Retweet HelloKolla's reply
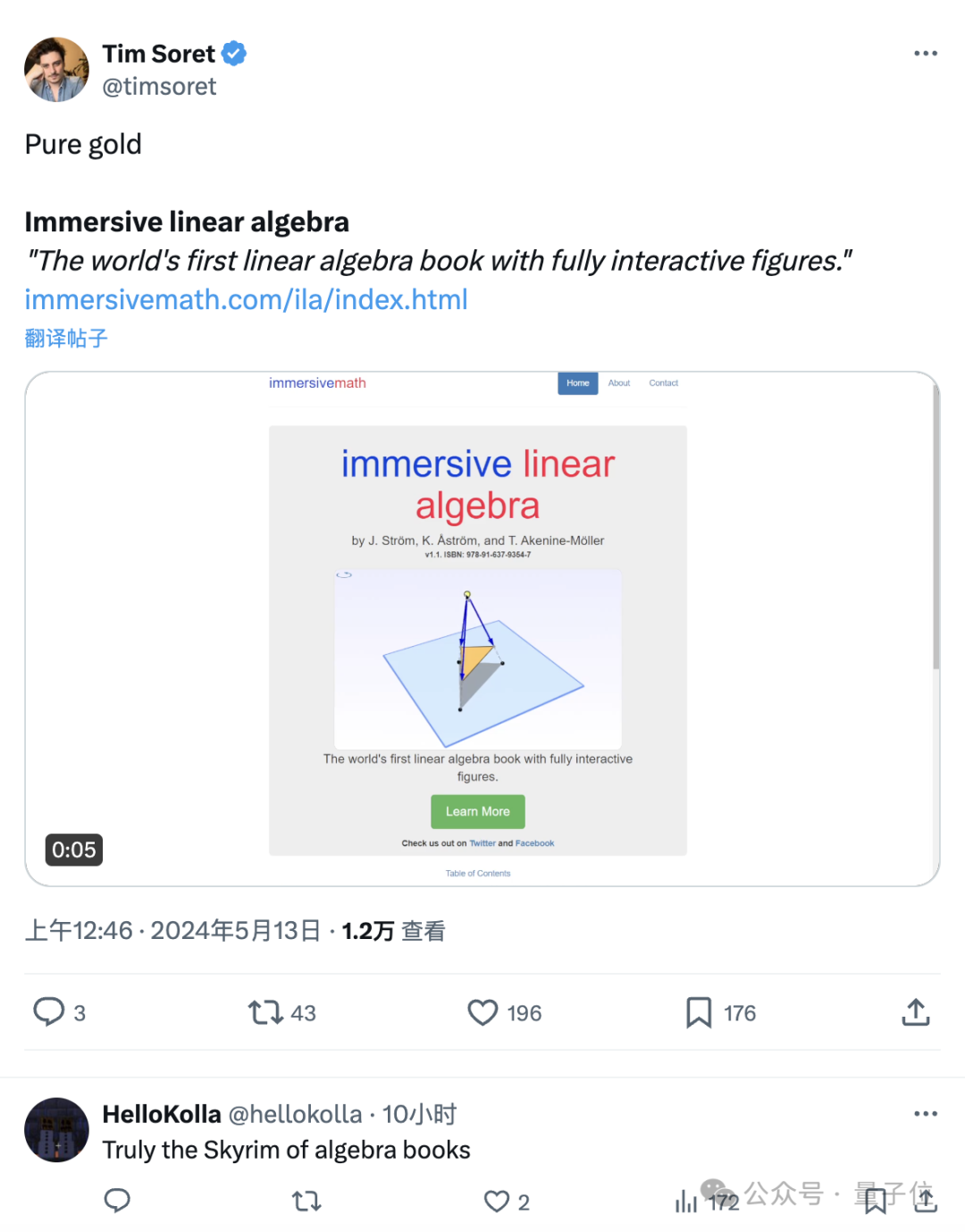Image resolution: width=965 pixels, height=1232 pixels. click(x=306, y=1202)
